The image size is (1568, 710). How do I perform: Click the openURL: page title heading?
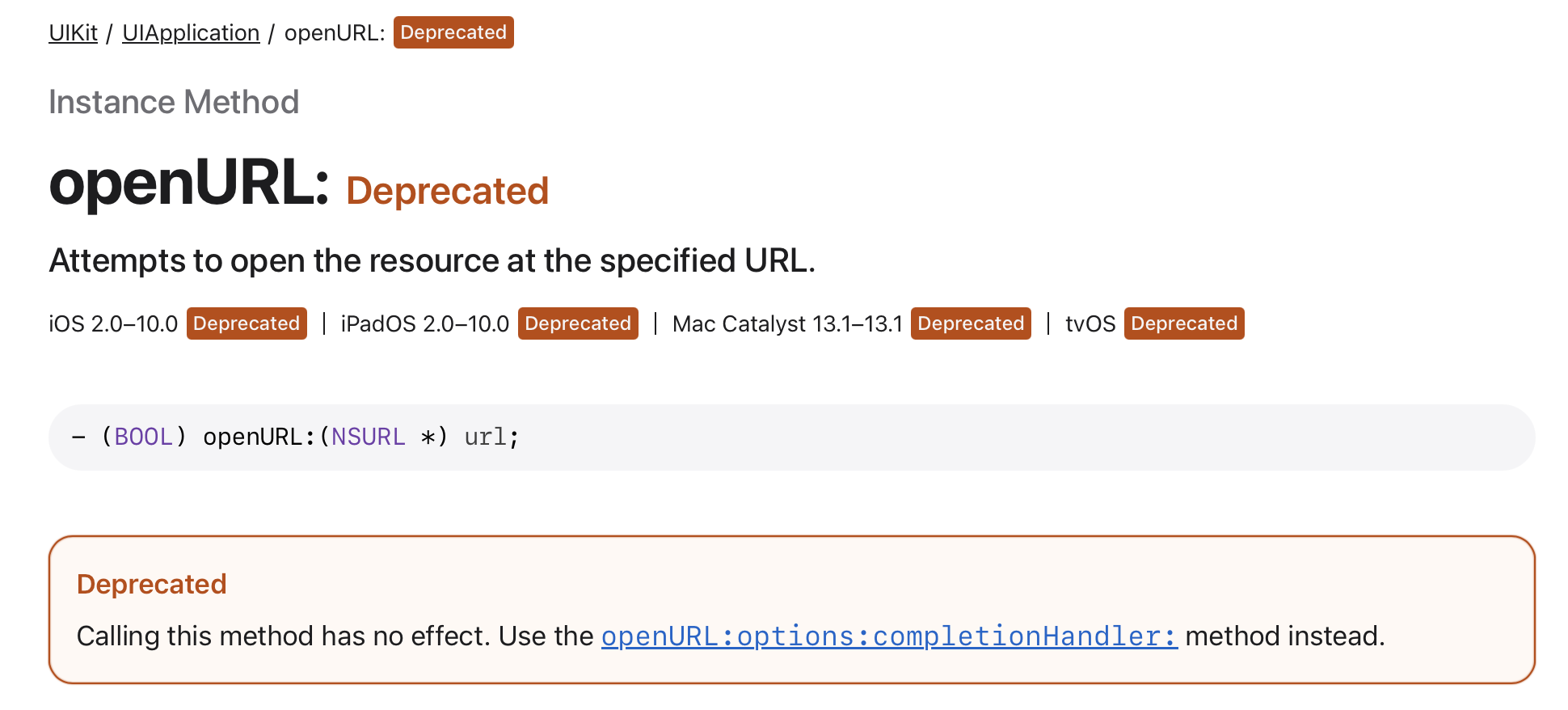(189, 183)
